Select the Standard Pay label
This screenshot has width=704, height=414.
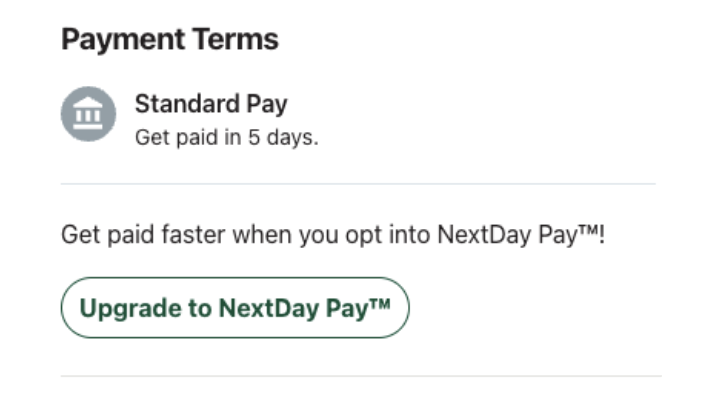pos(211,104)
